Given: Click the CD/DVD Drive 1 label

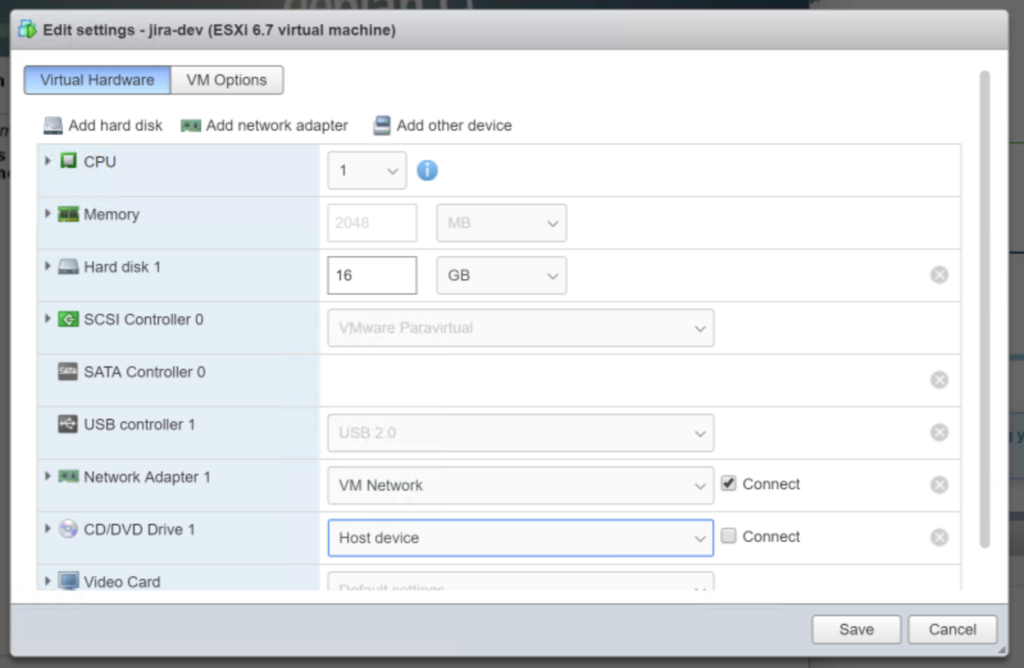Looking at the screenshot, I should 139,530.
